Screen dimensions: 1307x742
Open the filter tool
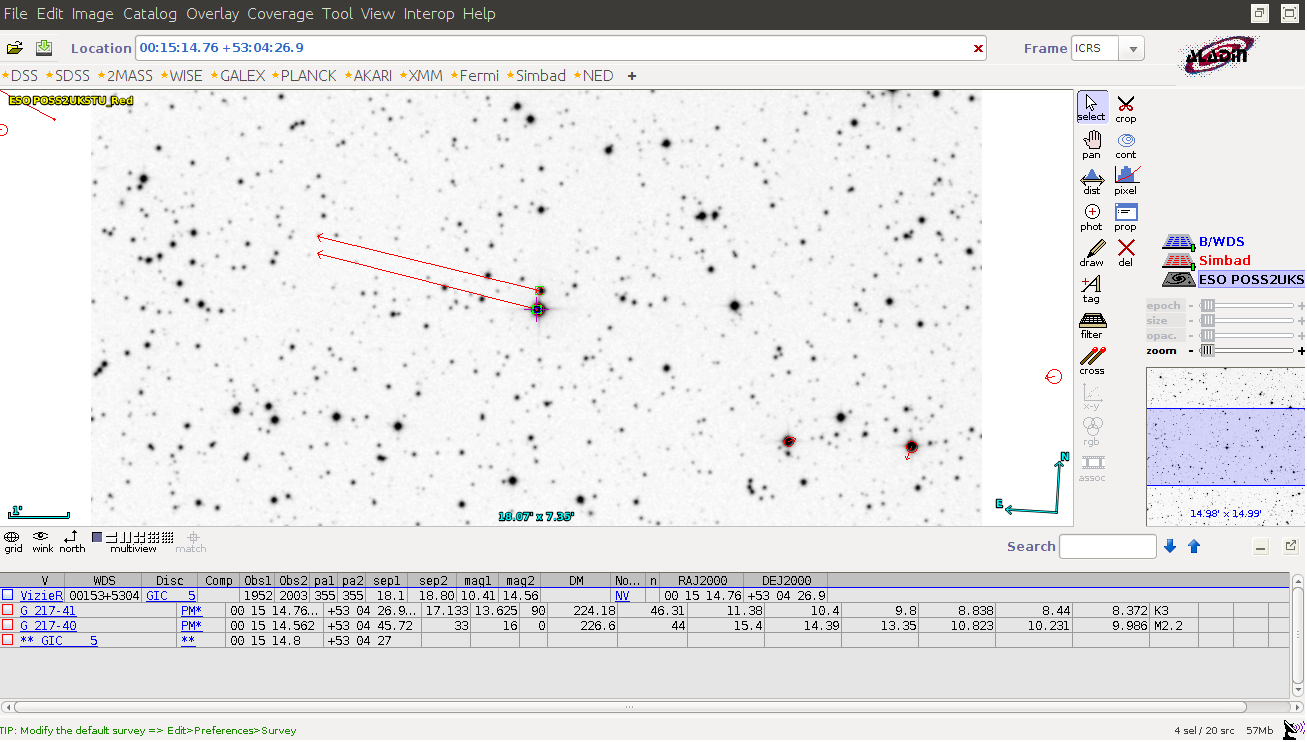tap(1091, 322)
